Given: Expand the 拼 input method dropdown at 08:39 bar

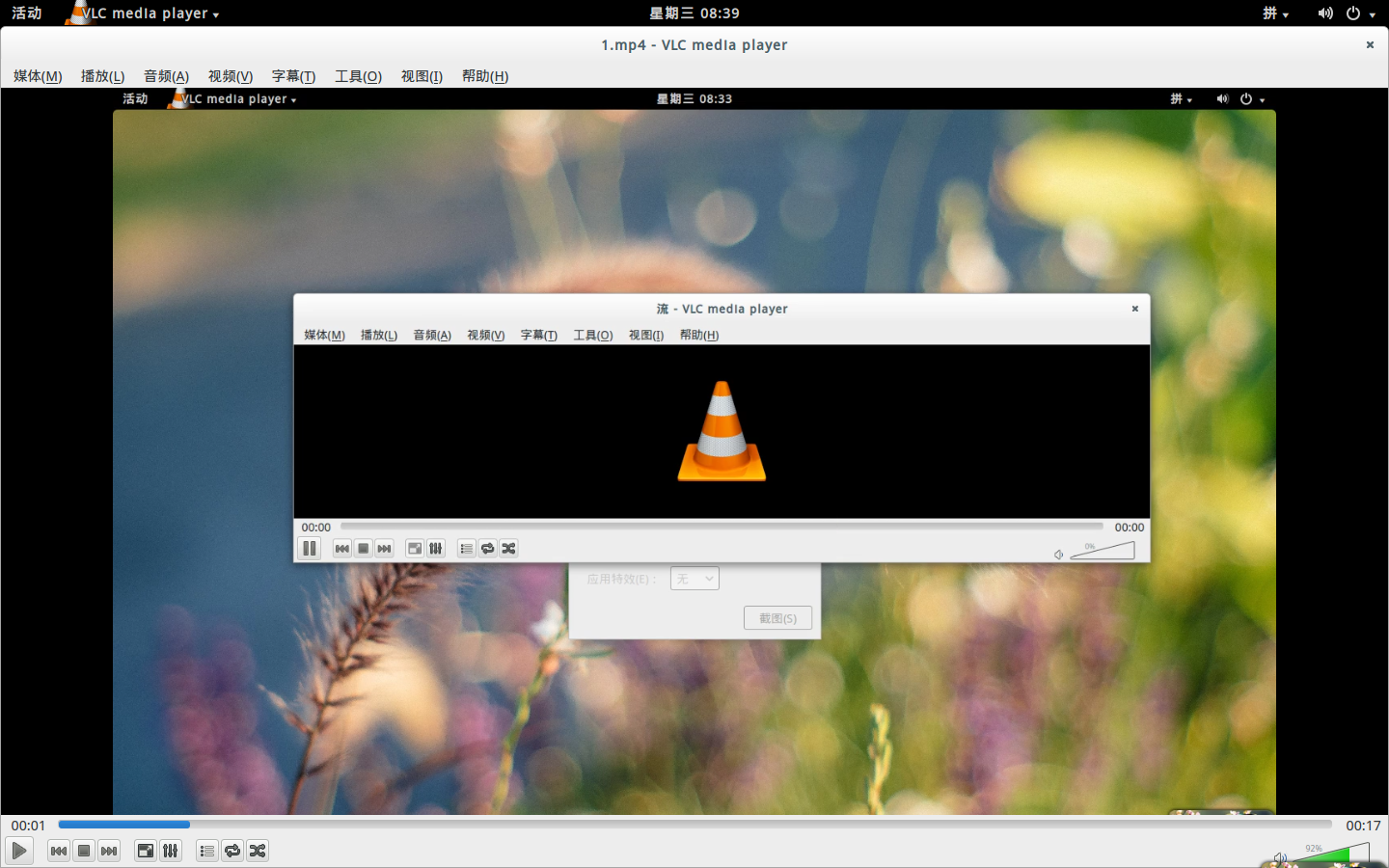Looking at the screenshot, I should click(1275, 14).
